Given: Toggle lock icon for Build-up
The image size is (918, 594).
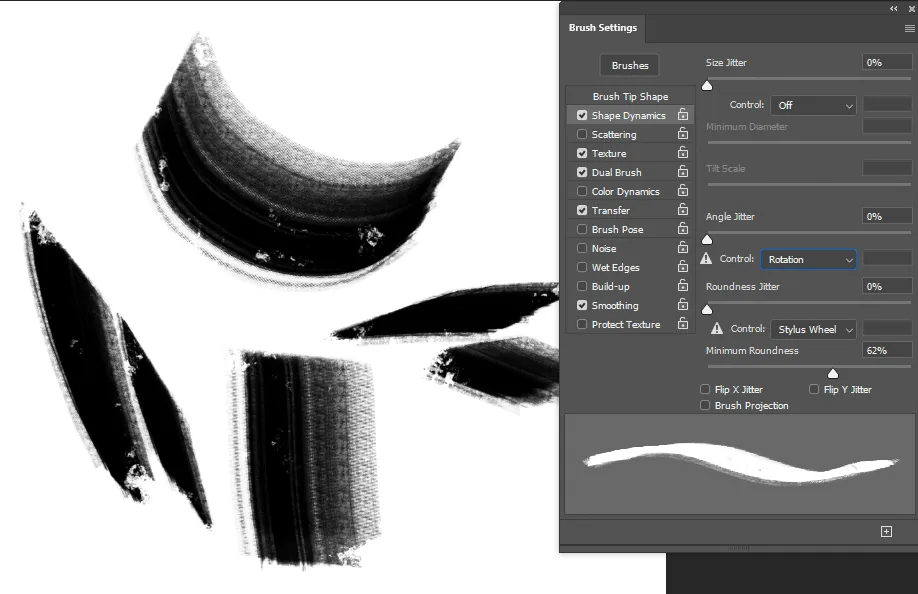Looking at the screenshot, I should (x=683, y=286).
